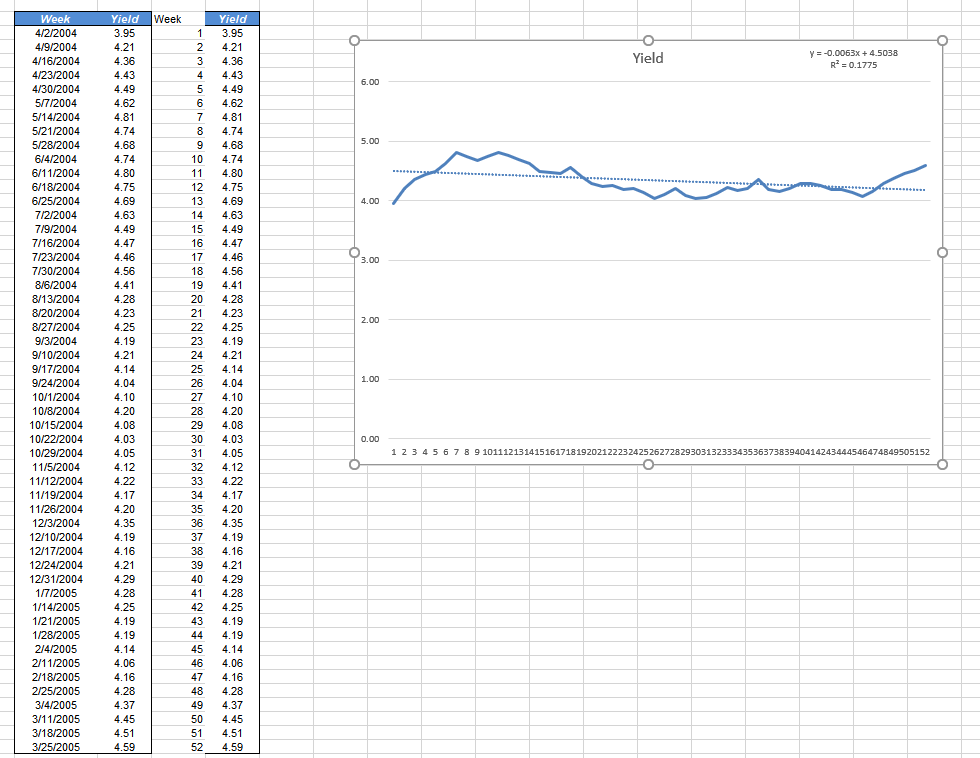Select week number 26 in the Week column

point(178,383)
